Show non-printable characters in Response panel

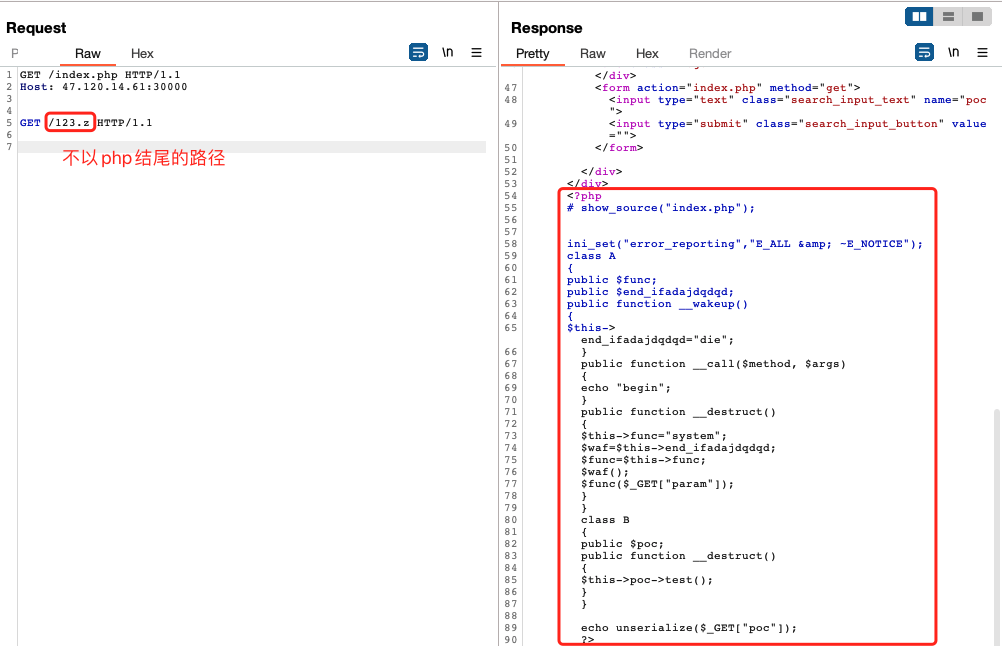coord(954,53)
